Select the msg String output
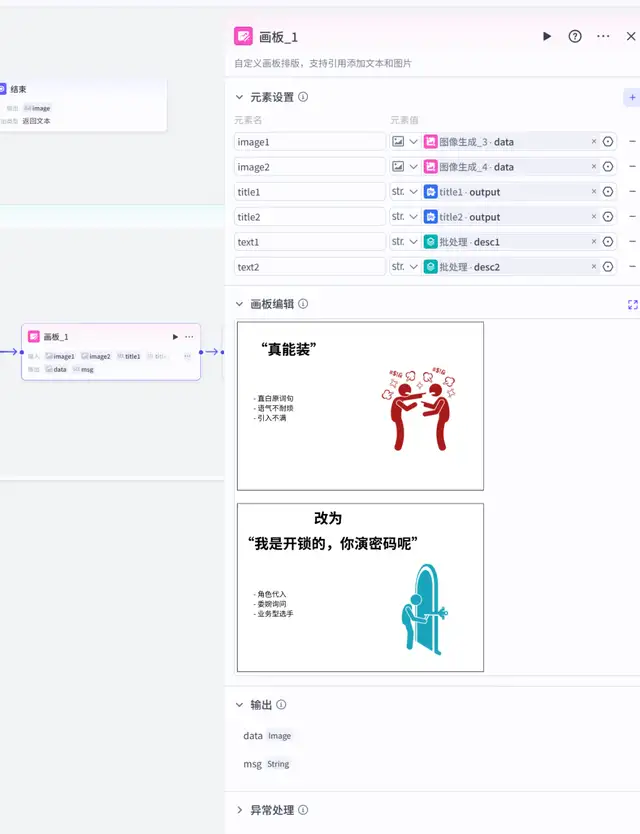 (x=266, y=764)
